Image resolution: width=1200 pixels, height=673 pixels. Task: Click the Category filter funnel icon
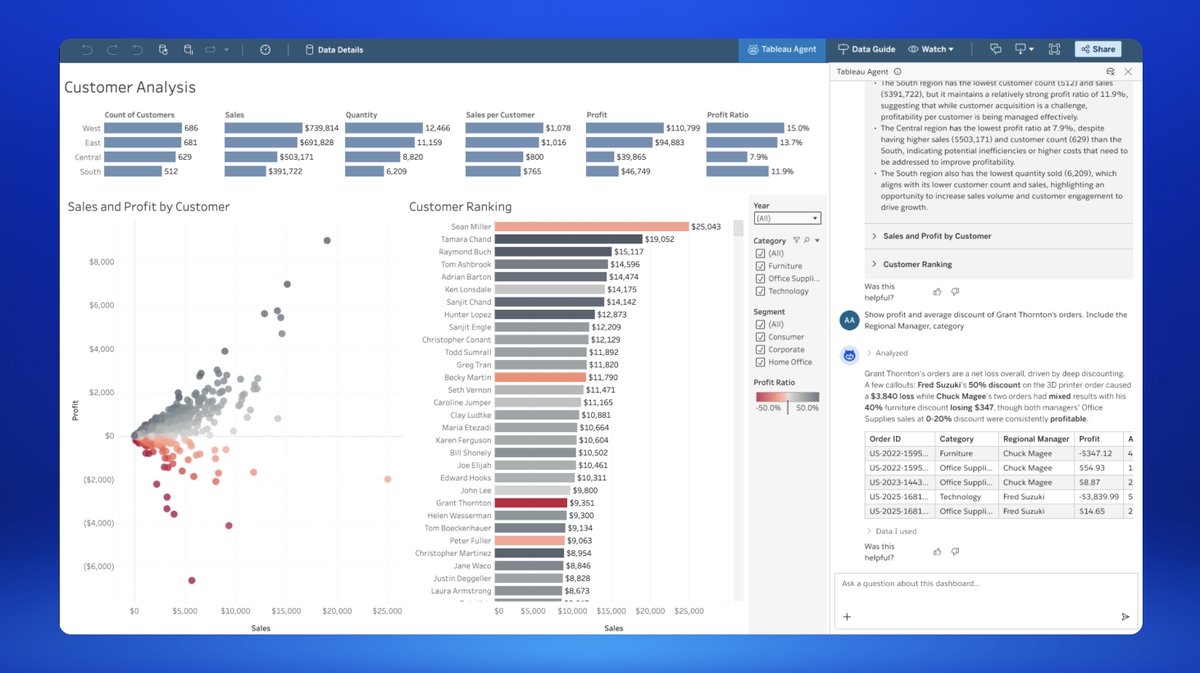click(796, 241)
